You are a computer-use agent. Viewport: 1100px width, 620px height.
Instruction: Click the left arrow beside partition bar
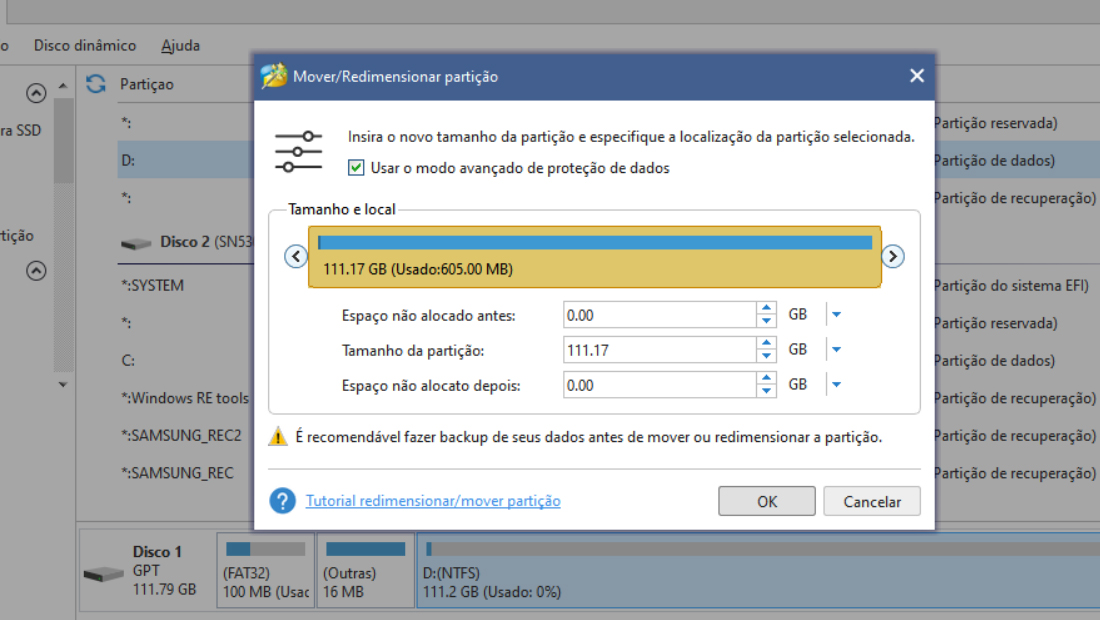tap(296, 257)
